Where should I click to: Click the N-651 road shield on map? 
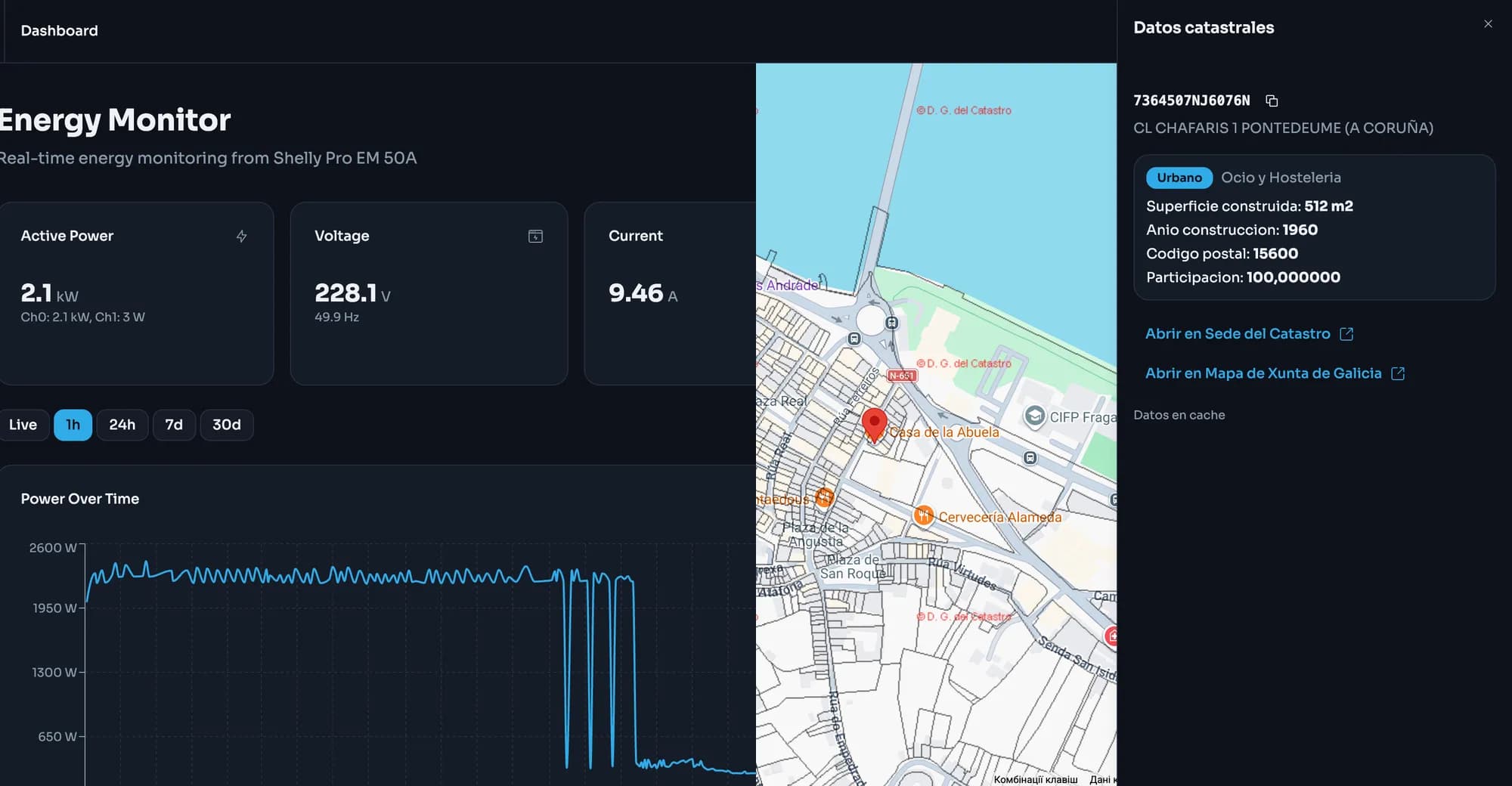point(901,376)
